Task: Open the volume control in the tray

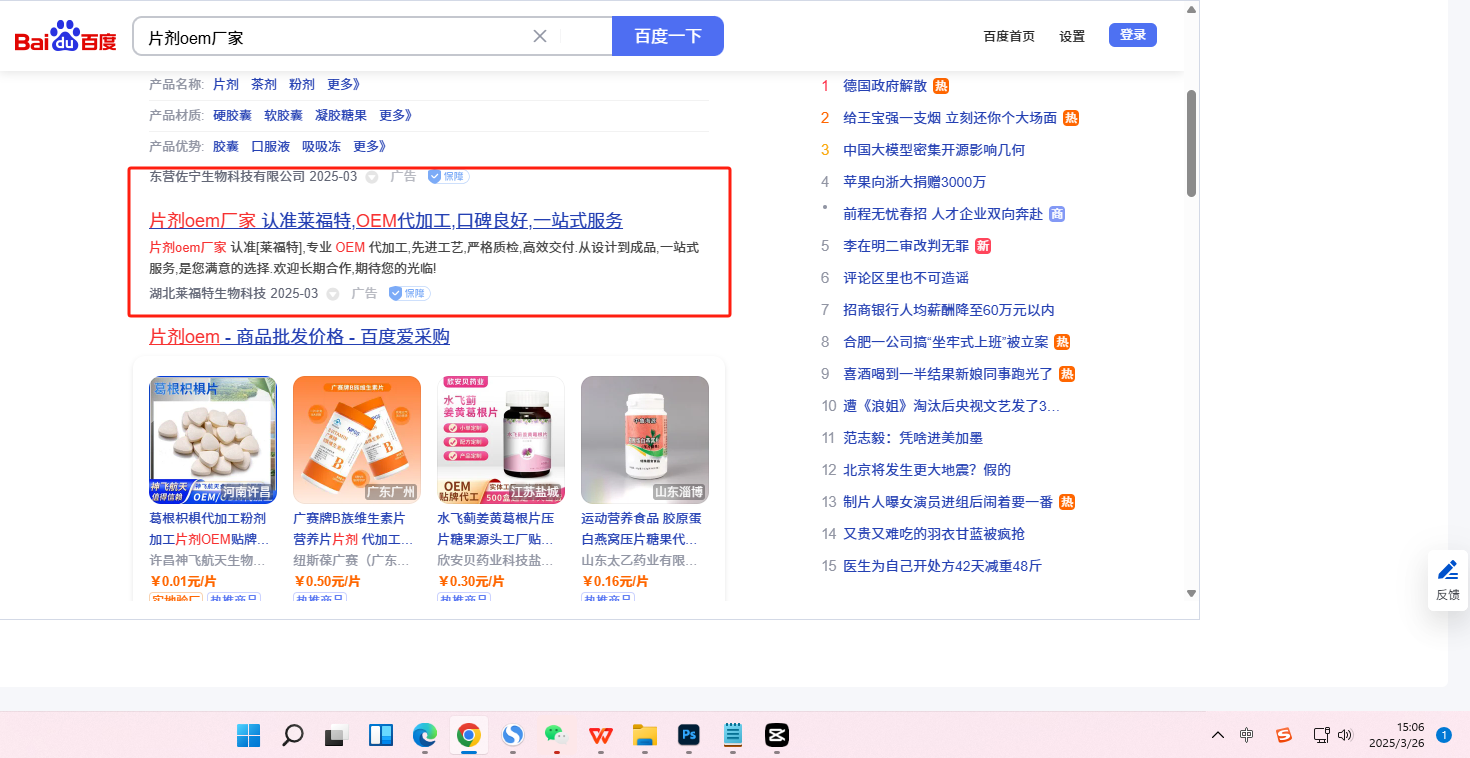Action: tap(1345, 735)
